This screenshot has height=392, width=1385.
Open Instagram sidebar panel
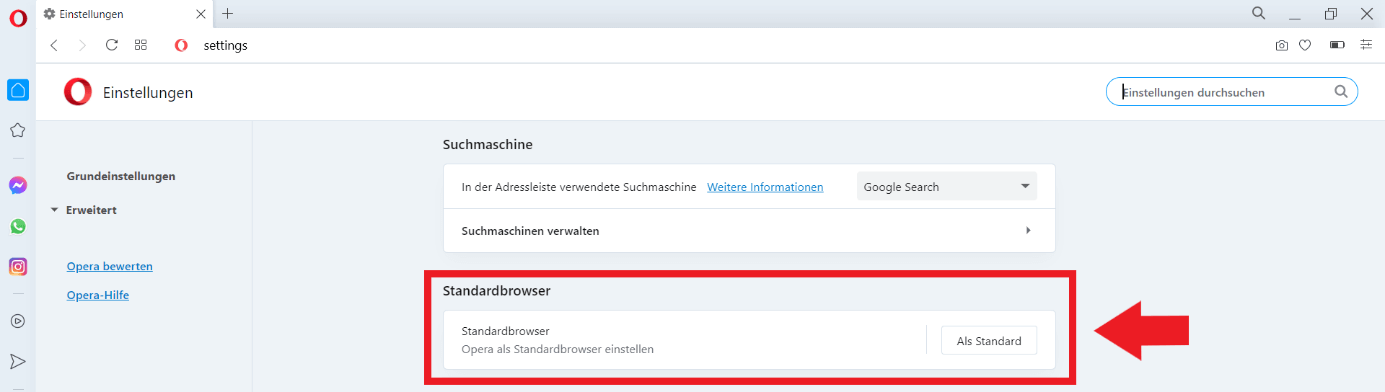(x=17, y=267)
